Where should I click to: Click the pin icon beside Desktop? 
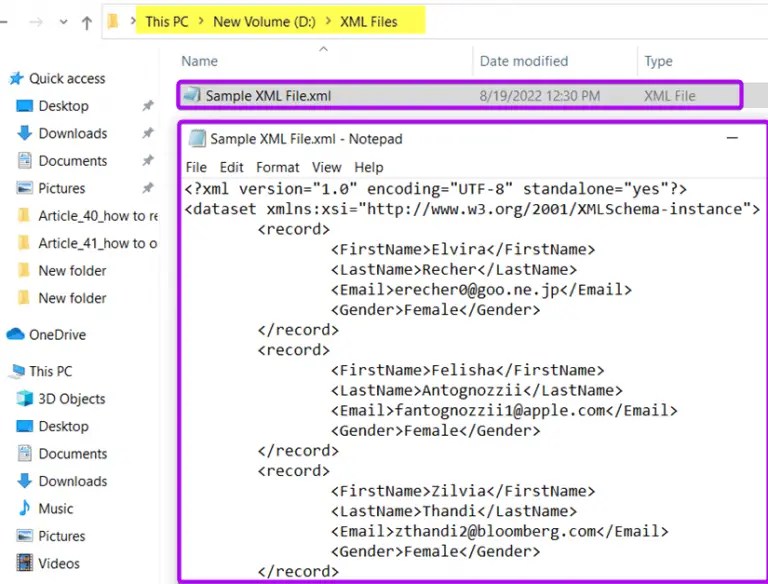147,106
